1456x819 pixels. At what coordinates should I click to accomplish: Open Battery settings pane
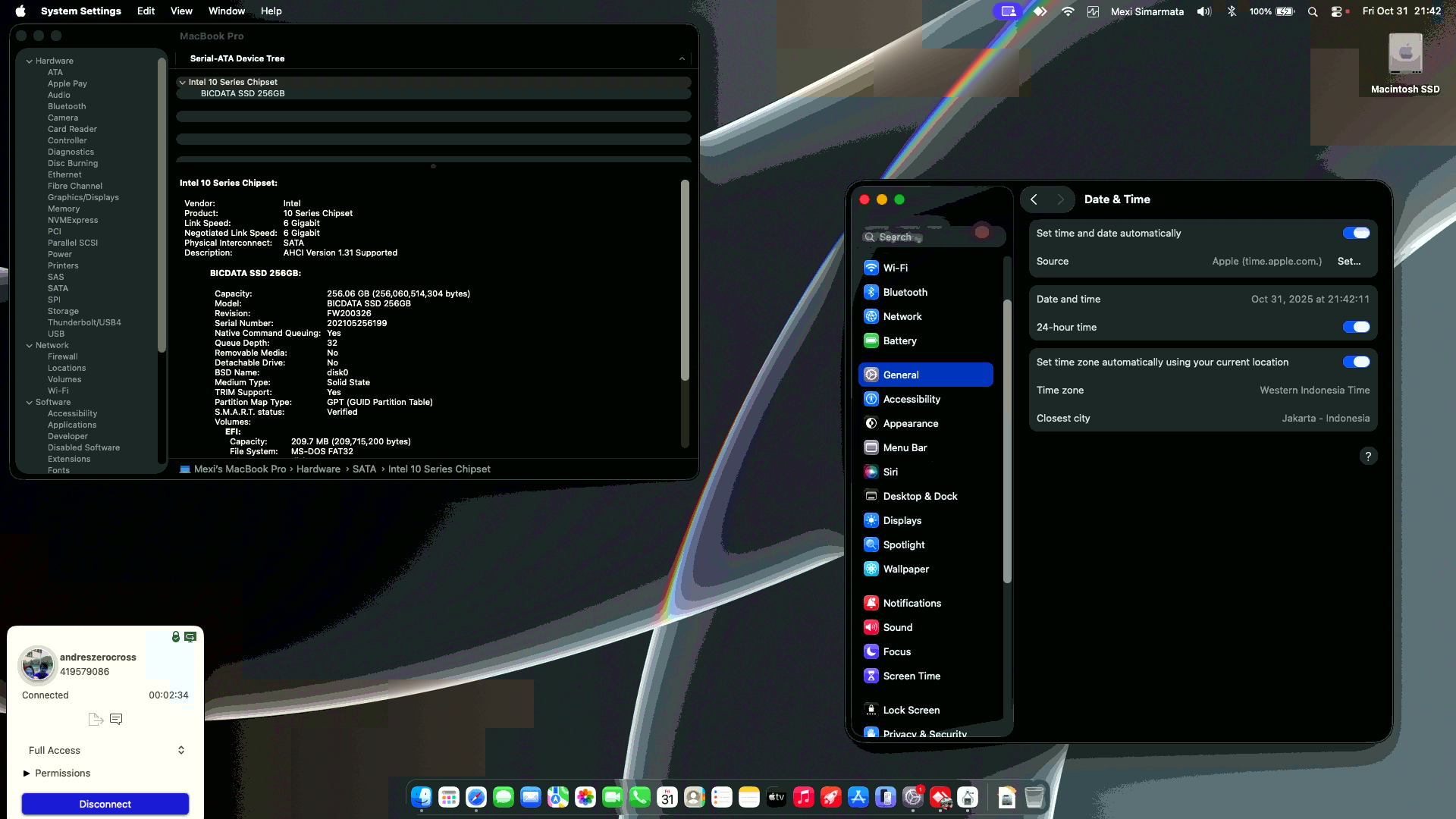click(925, 340)
